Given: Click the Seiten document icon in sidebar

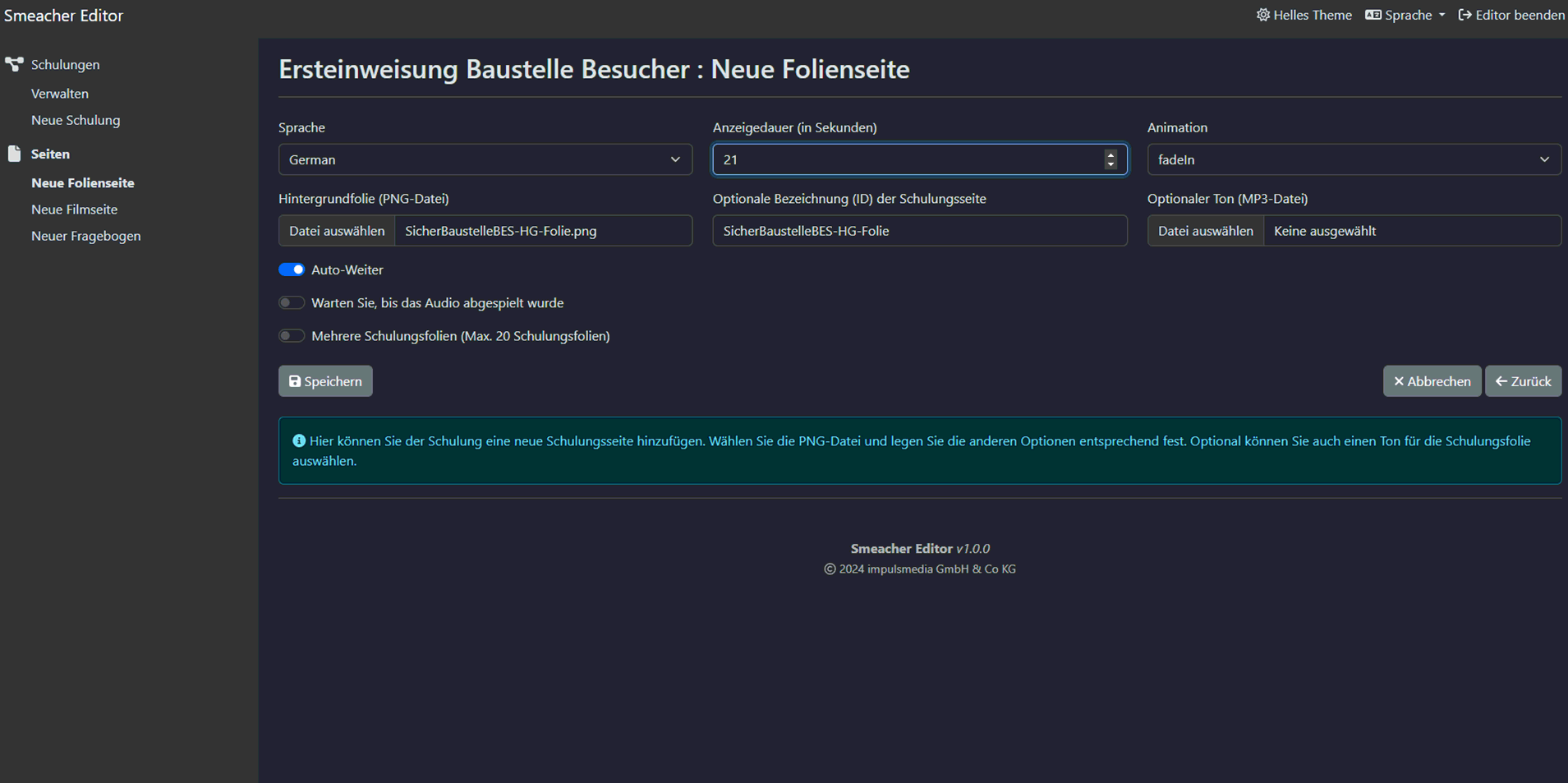Looking at the screenshot, I should (x=14, y=154).
